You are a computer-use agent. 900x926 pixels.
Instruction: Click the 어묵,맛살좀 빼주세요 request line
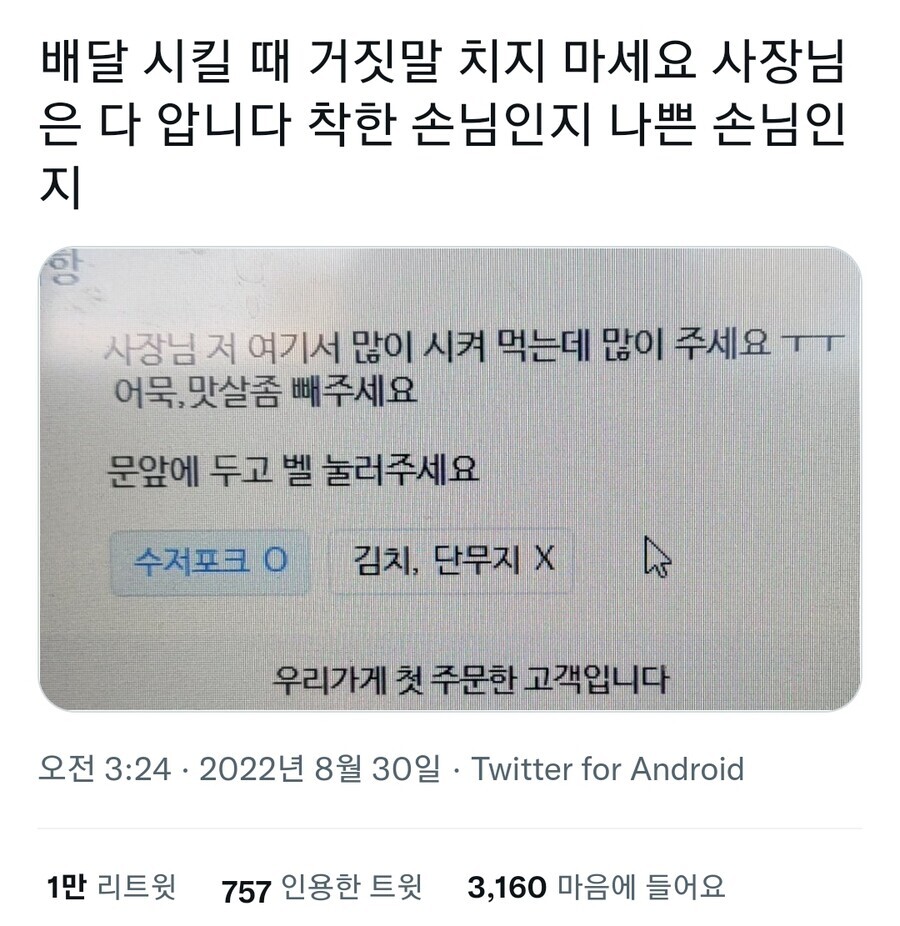(x=266, y=392)
